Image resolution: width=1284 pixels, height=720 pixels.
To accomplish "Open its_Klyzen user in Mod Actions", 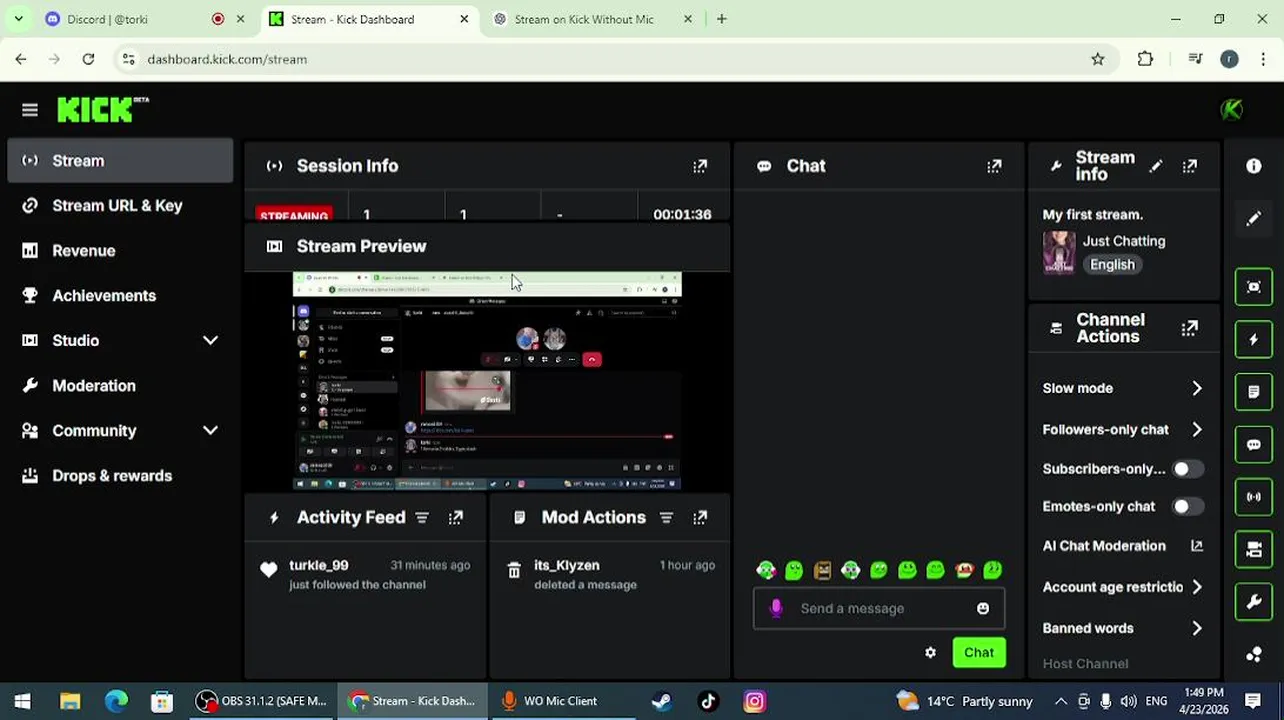I will tap(567, 565).
